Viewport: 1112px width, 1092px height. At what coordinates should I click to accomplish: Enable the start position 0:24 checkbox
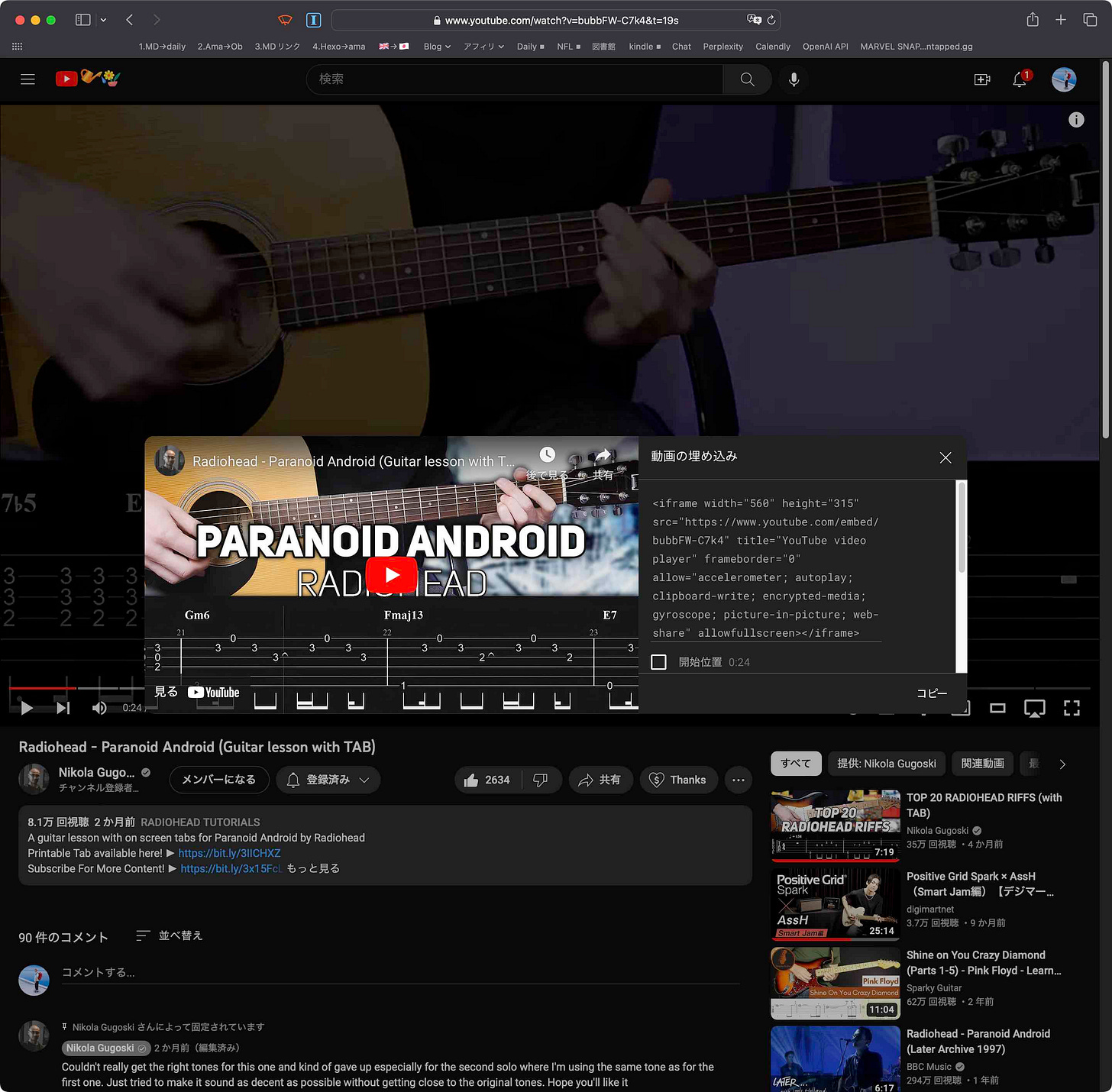click(x=658, y=662)
